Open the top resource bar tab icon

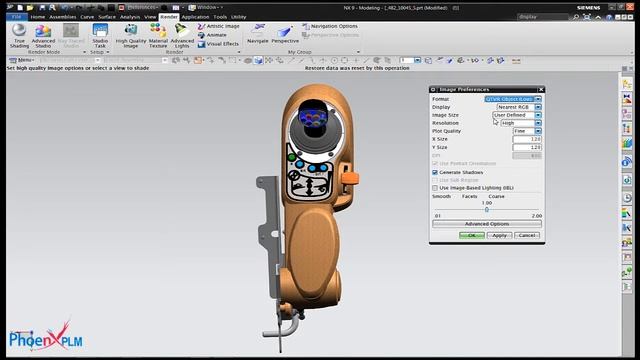pos(627,84)
